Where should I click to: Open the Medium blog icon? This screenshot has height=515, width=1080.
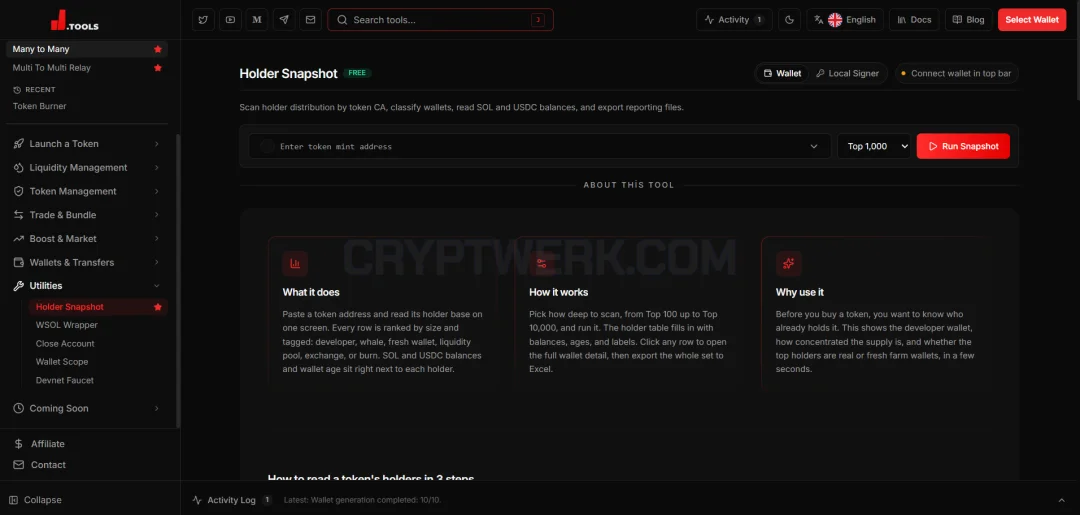click(x=257, y=19)
